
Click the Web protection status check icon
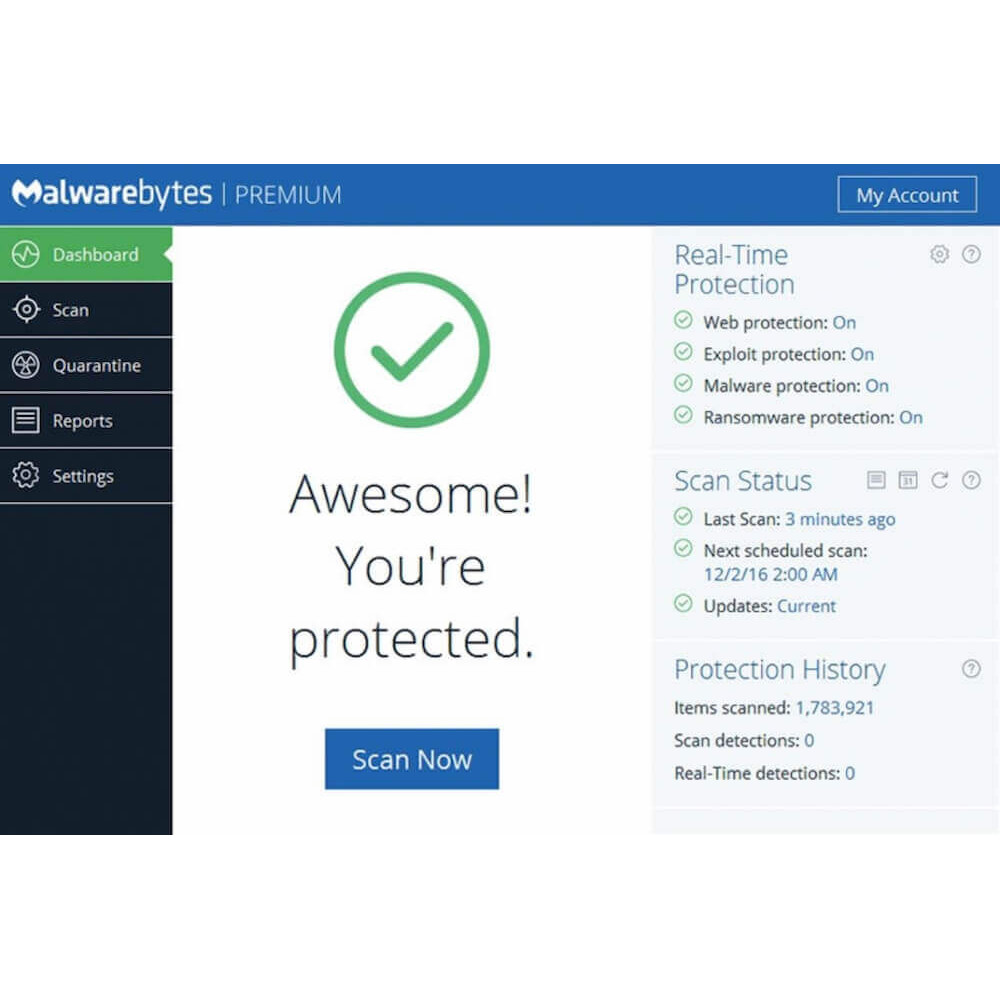(x=683, y=320)
